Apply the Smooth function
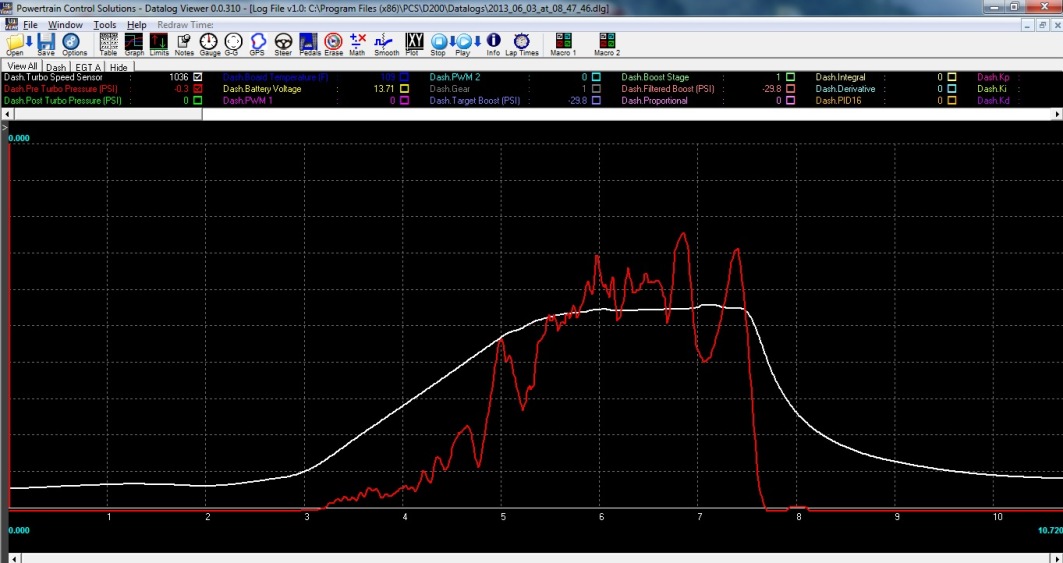The height and width of the screenshot is (563, 1063). tap(386, 44)
